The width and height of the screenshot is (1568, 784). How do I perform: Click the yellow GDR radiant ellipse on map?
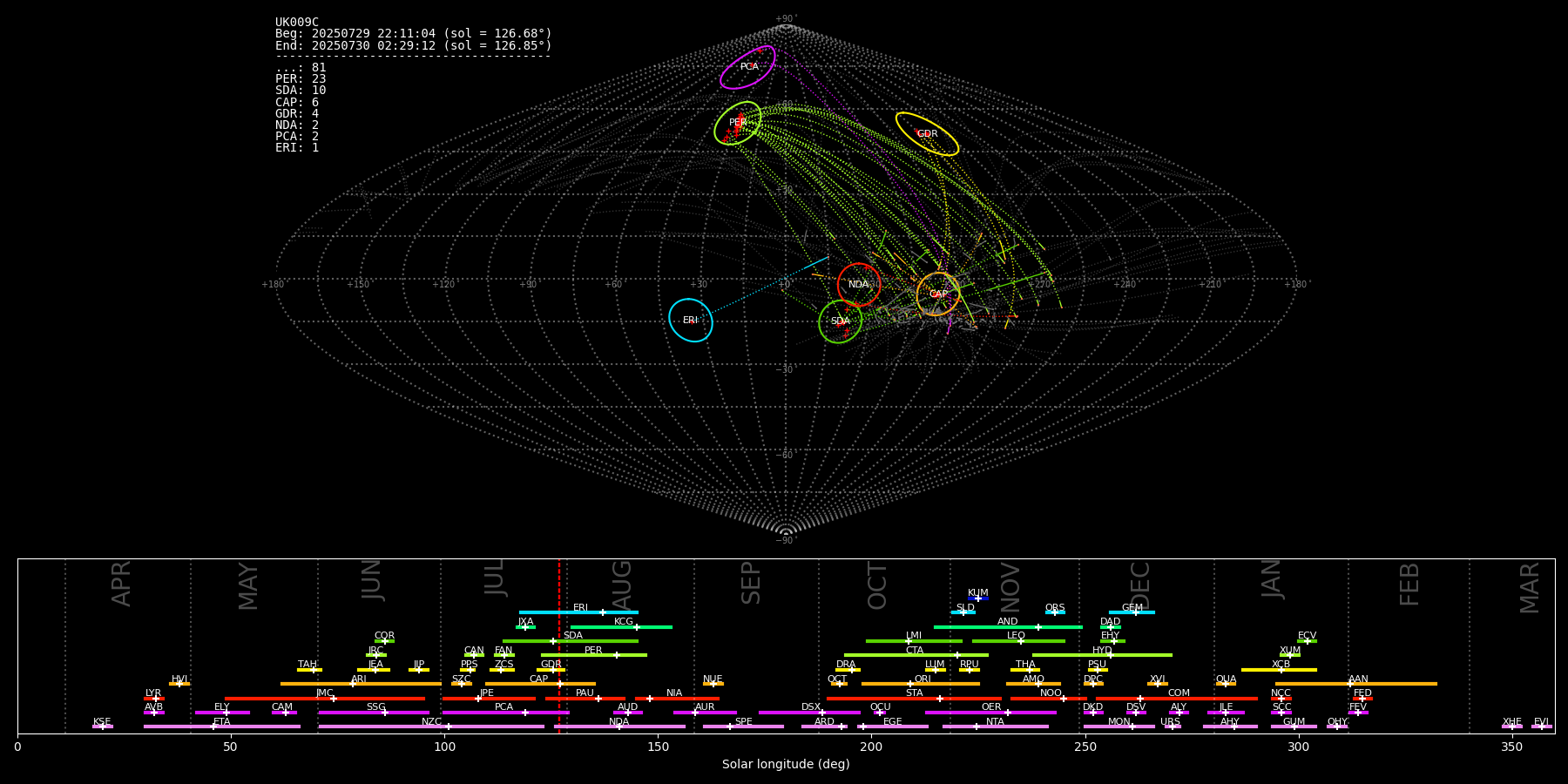tap(927, 134)
